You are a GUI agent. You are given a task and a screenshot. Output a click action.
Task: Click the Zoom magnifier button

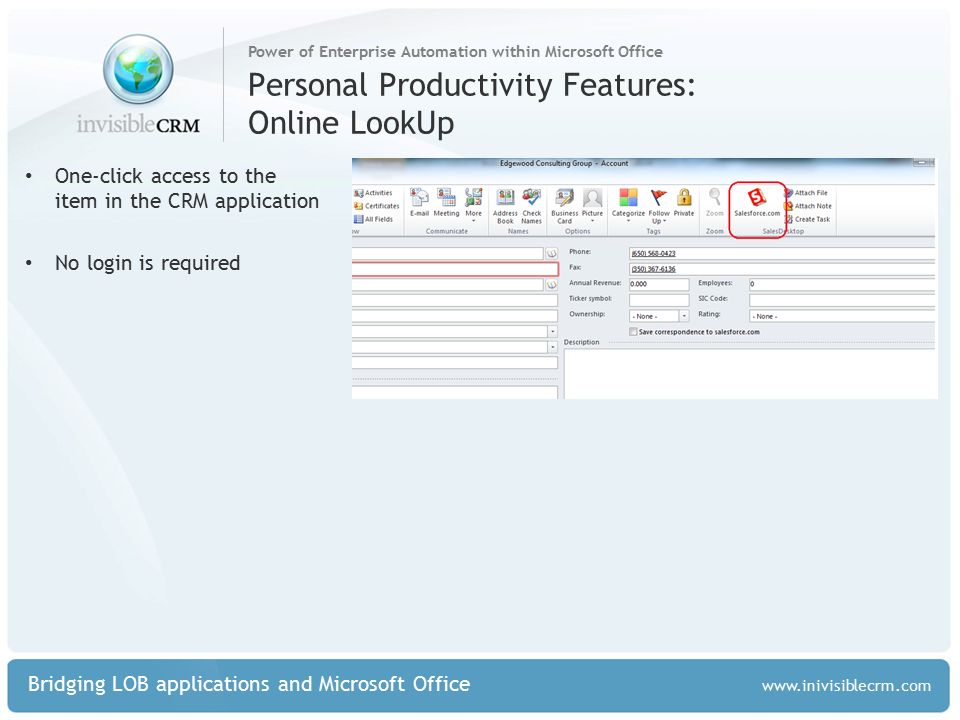coord(714,203)
